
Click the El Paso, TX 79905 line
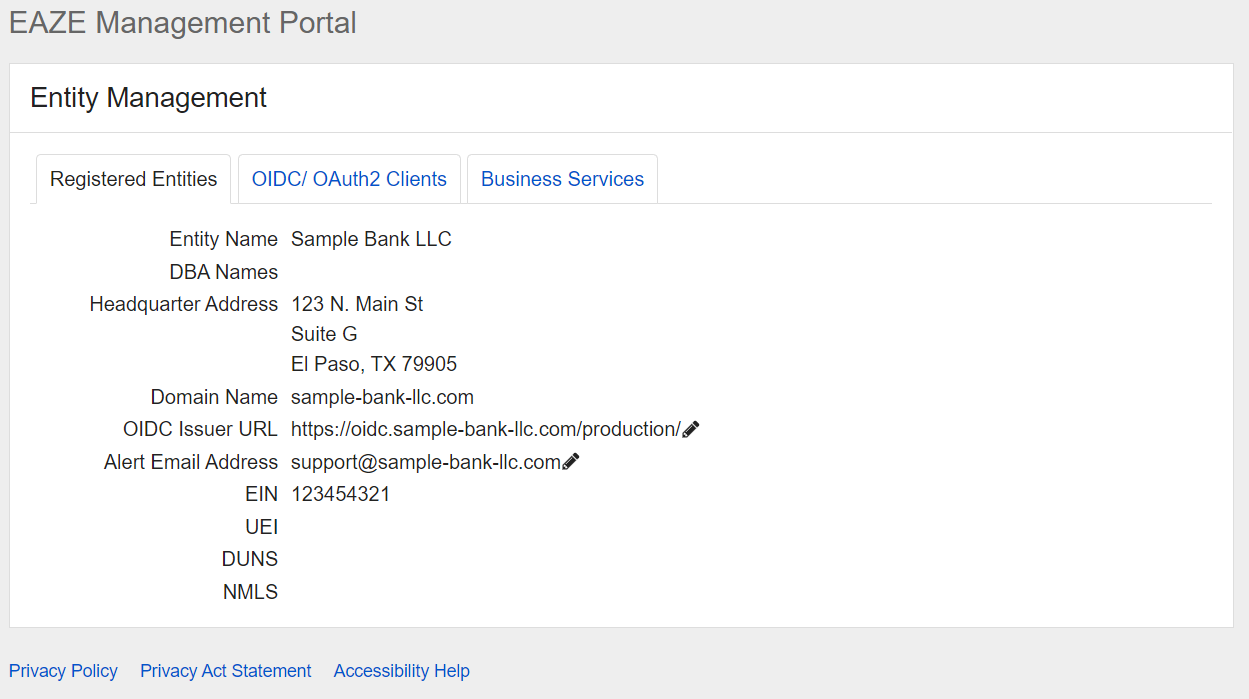[374, 365]
